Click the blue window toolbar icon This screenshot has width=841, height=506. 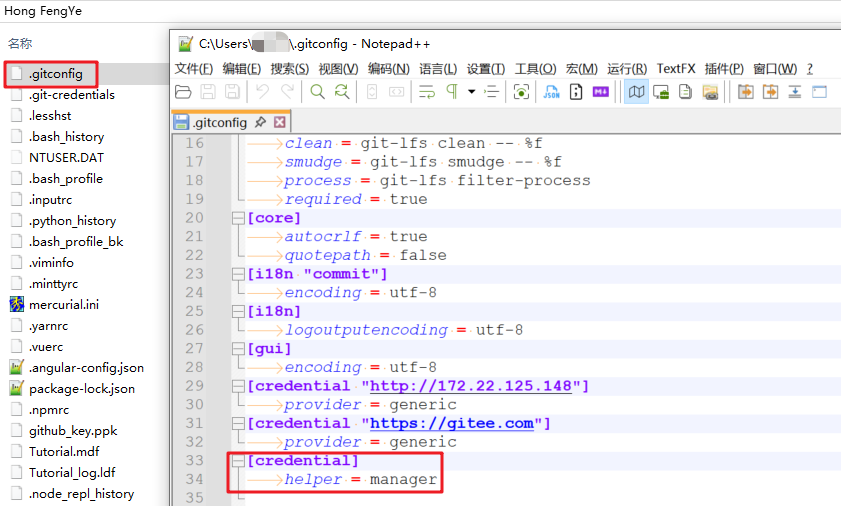coord(820,92)
